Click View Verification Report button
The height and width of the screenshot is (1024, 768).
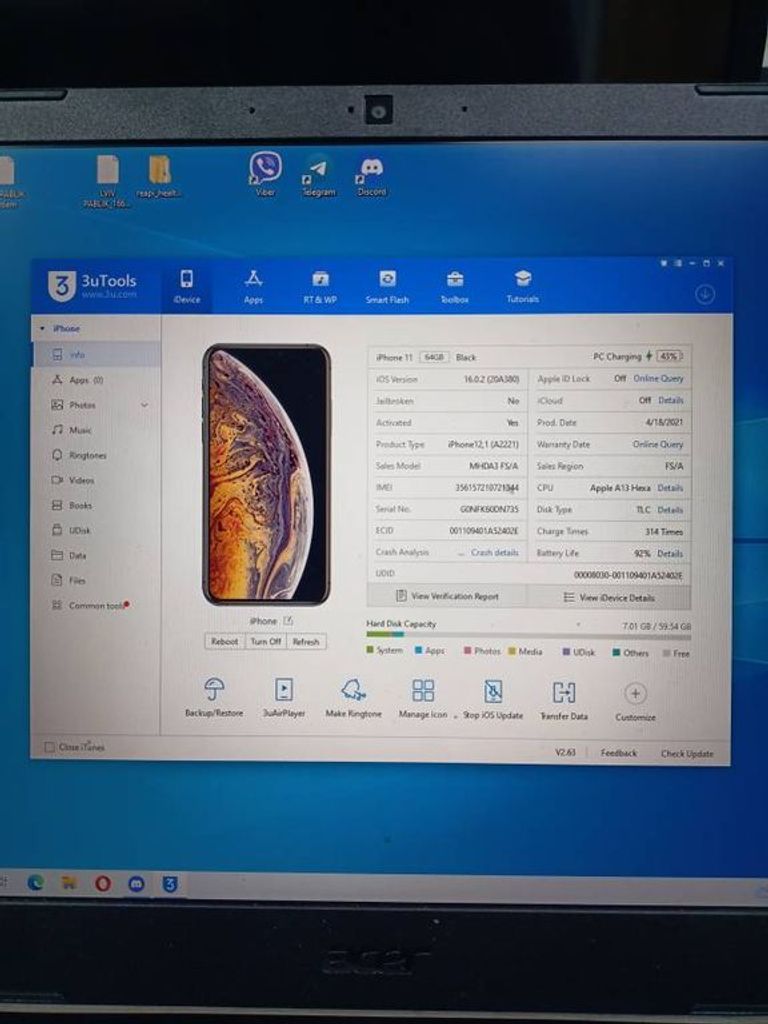447,596
